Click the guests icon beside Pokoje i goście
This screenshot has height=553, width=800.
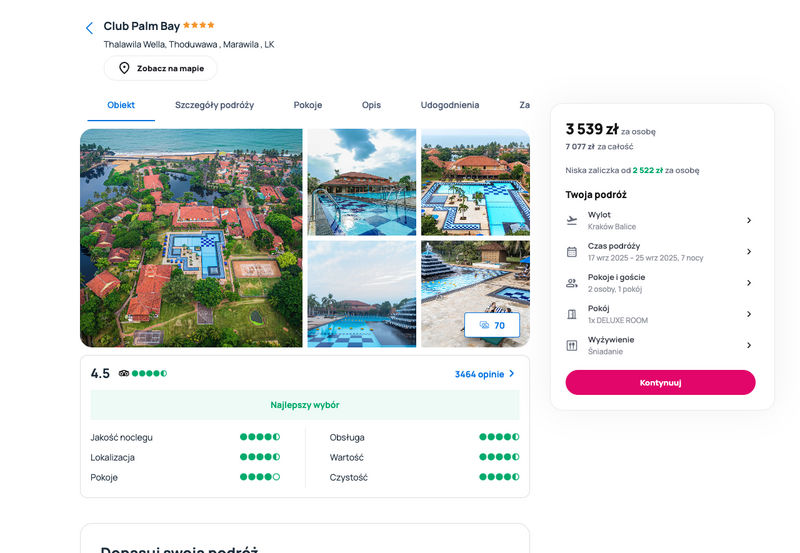(572, 283)
